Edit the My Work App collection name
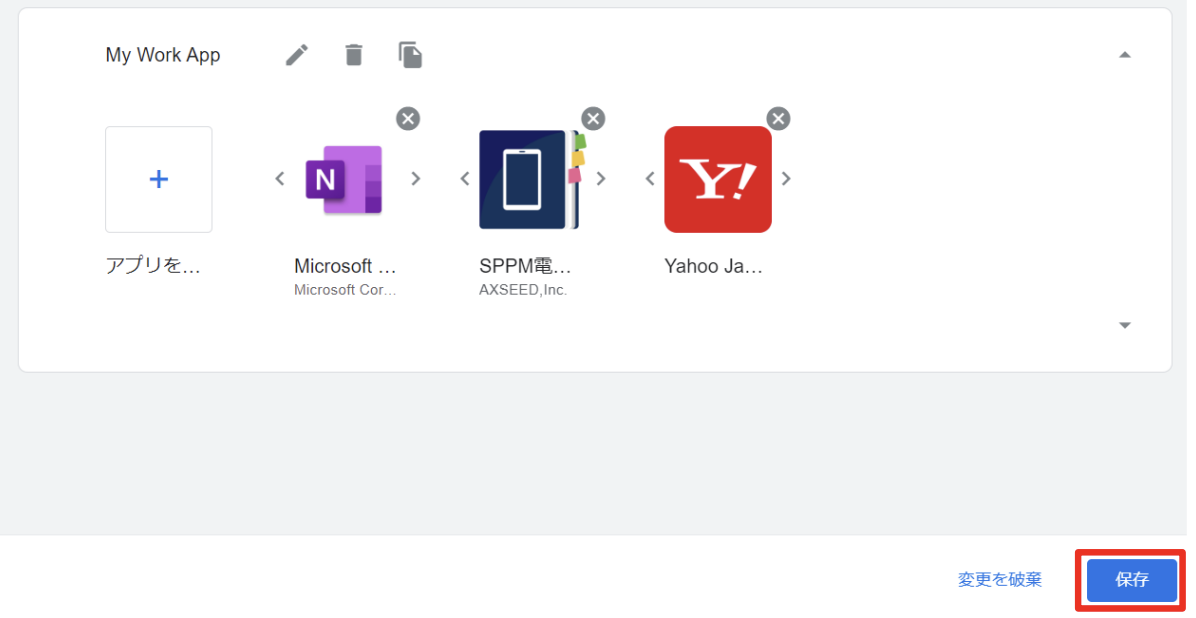Screen dimensions: 1196x618 click(x=297, y=55)
